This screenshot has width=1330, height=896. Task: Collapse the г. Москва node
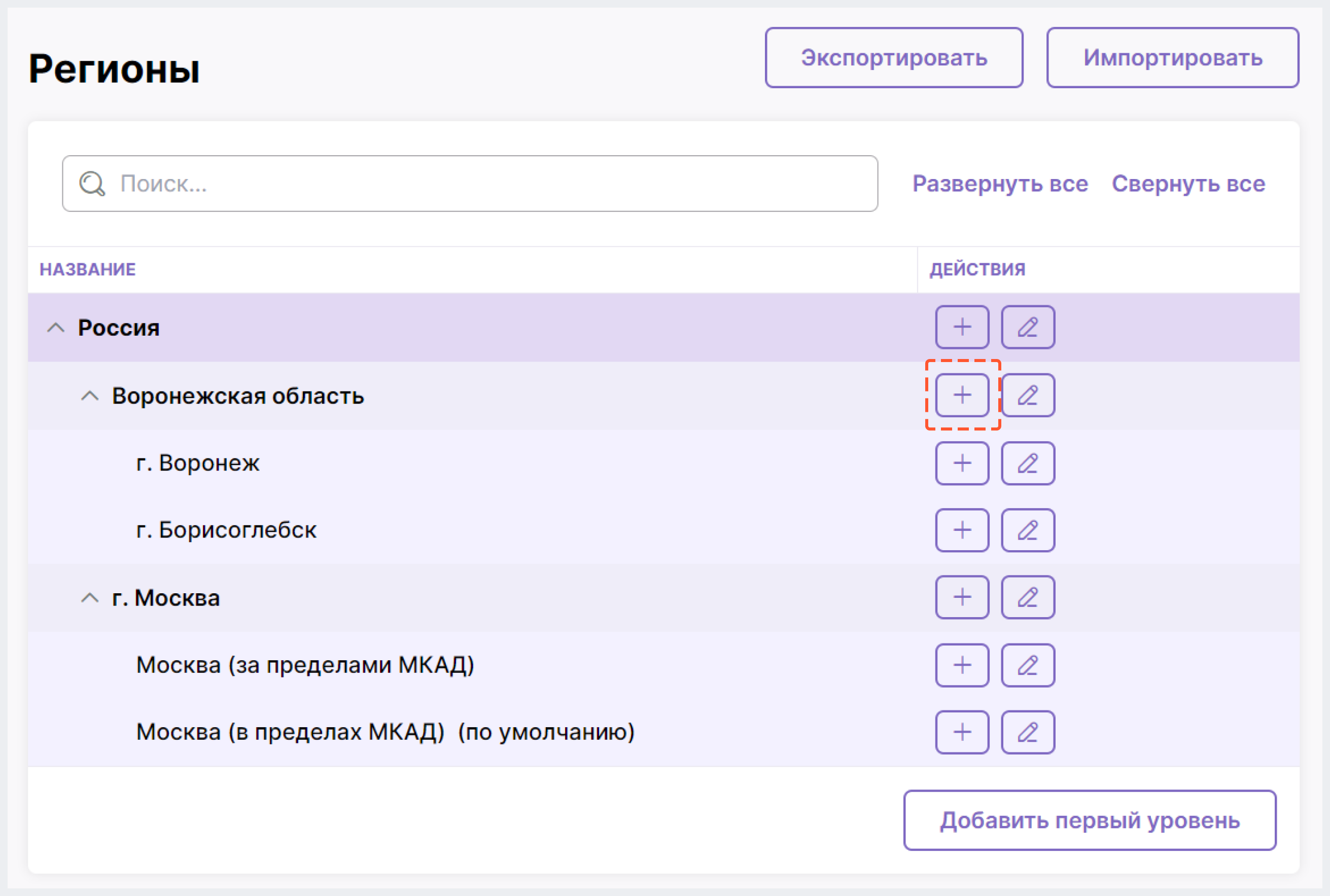pos(90,598)
